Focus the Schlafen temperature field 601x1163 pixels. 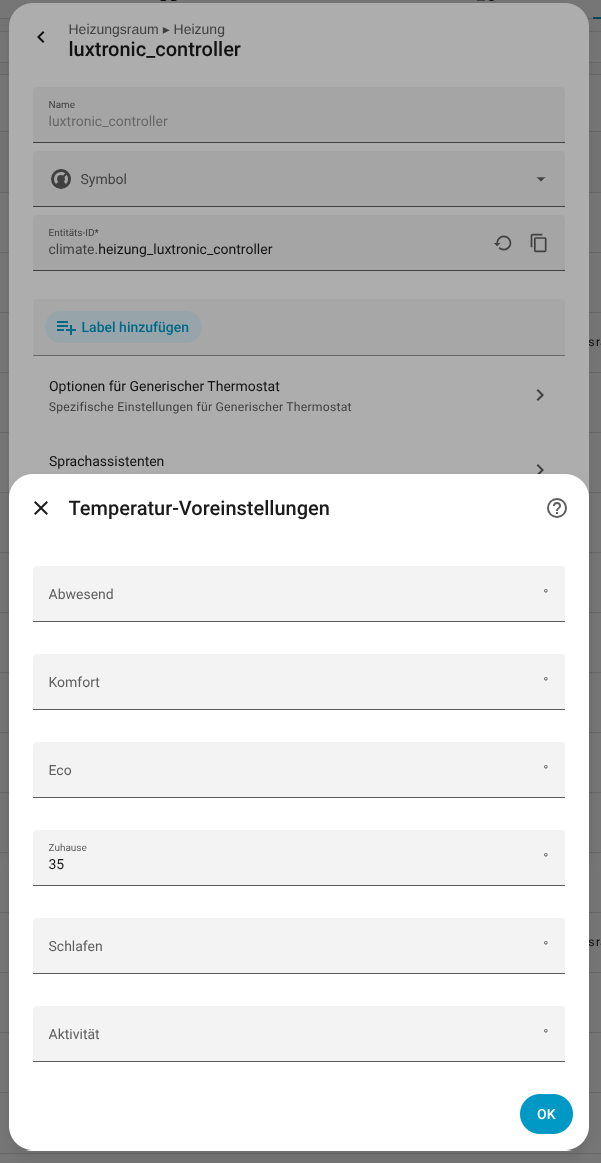(299, 946)
